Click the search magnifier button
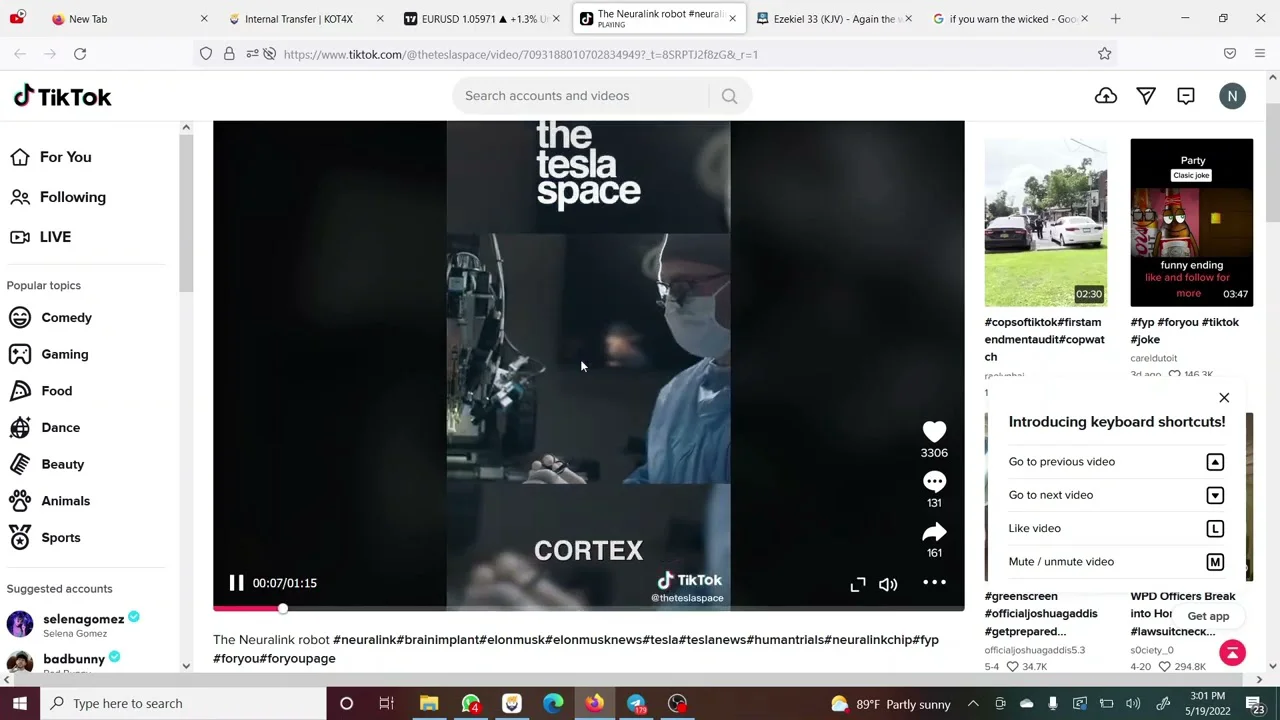The image size is (1280, 720). (x=729, y=96)
